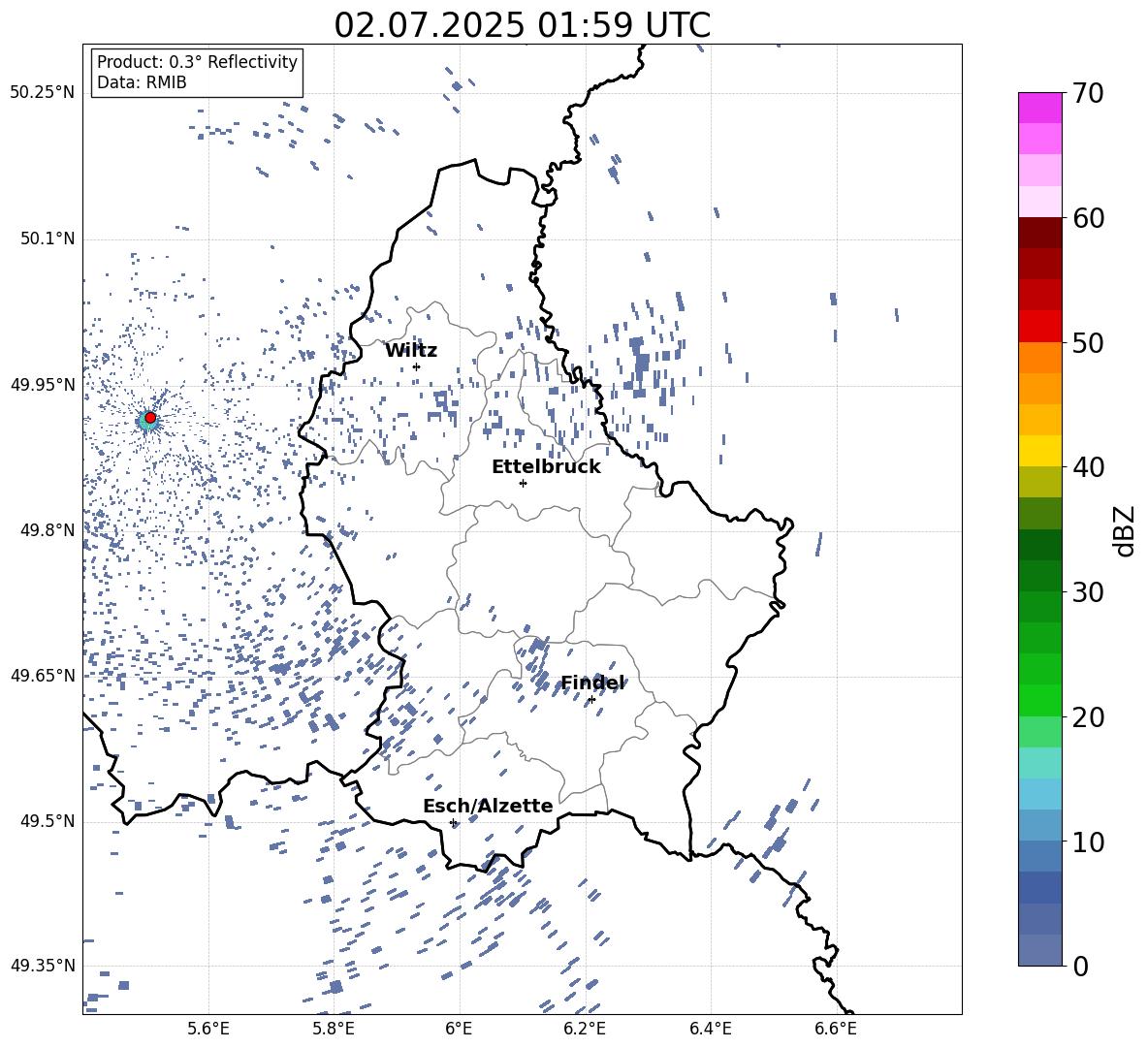The width and height of the screenshot is (1148, 1048).
Task: Click the title timestamp 02.07.2025 01:59 UTC
Action: coord(522,25)
